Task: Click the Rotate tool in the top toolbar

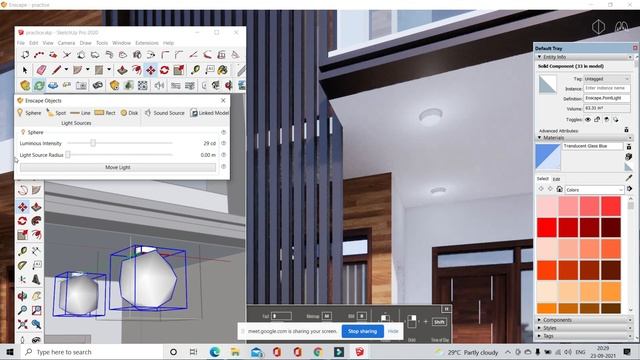Action: point(164,70)
